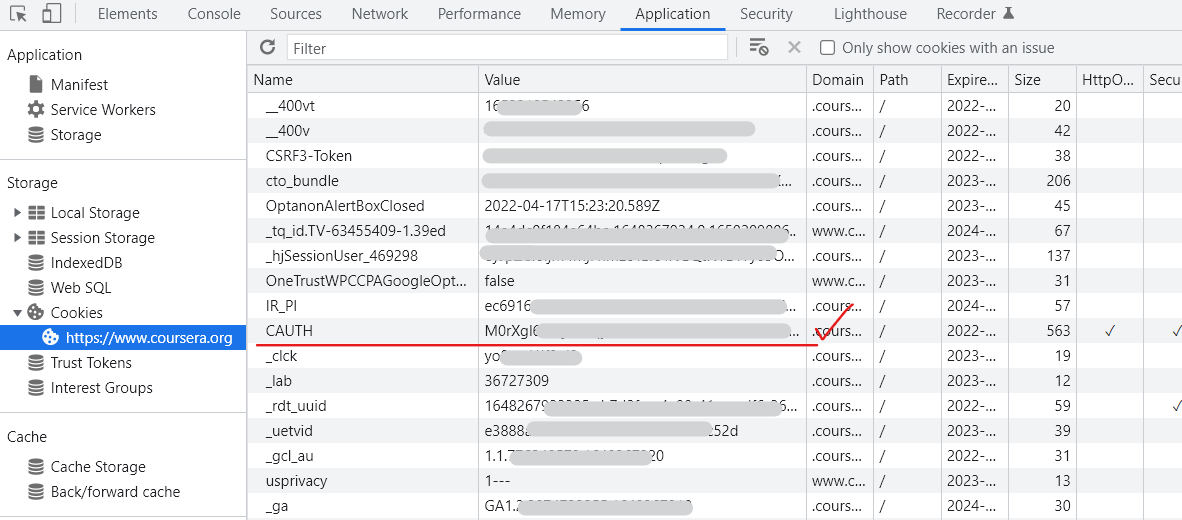Select the OptanonAlertBoxClosed cookie name
The image size is (1182, 520).
(x=345, y=206)
